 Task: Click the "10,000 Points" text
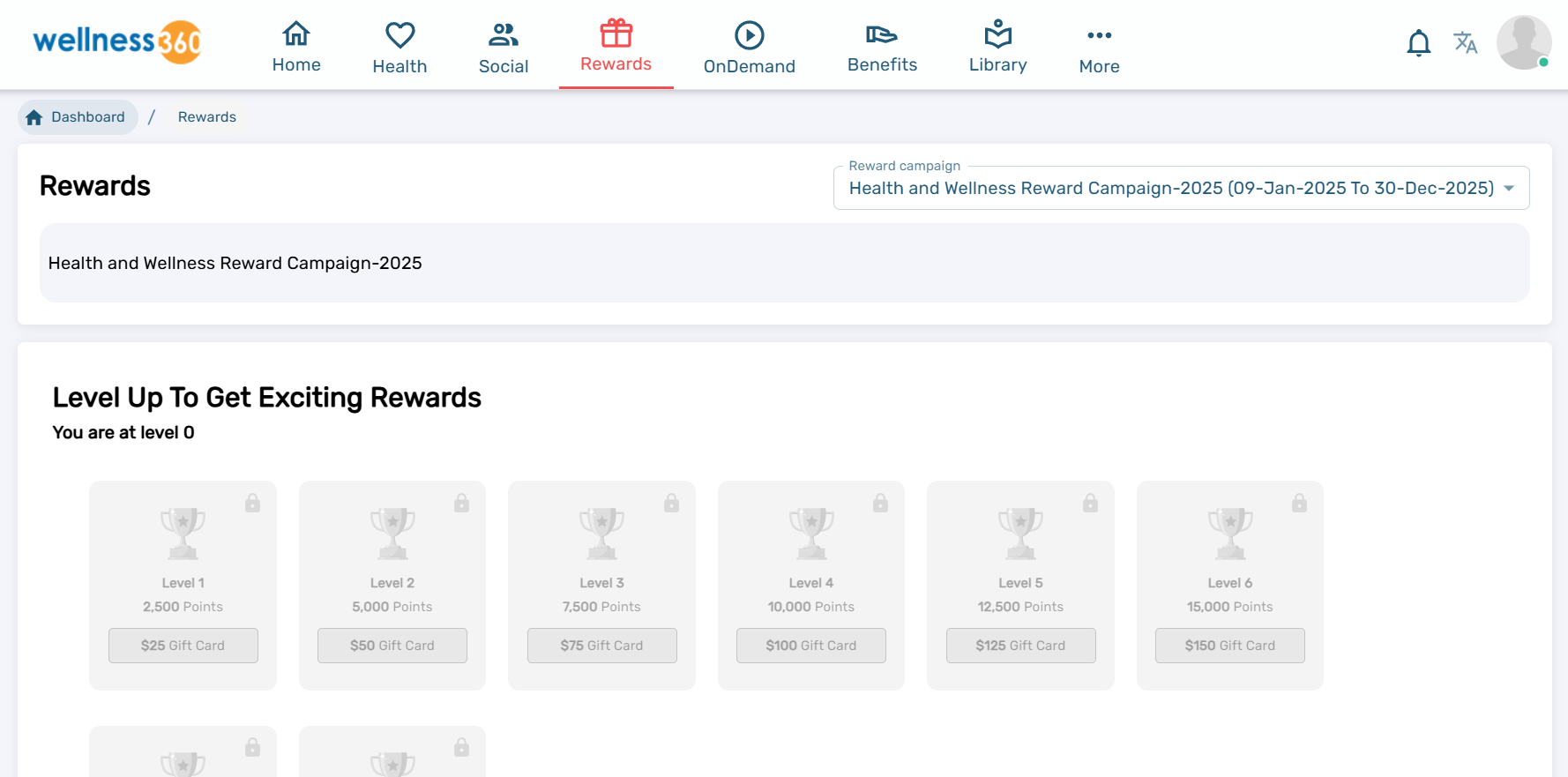tap(811, 607)
